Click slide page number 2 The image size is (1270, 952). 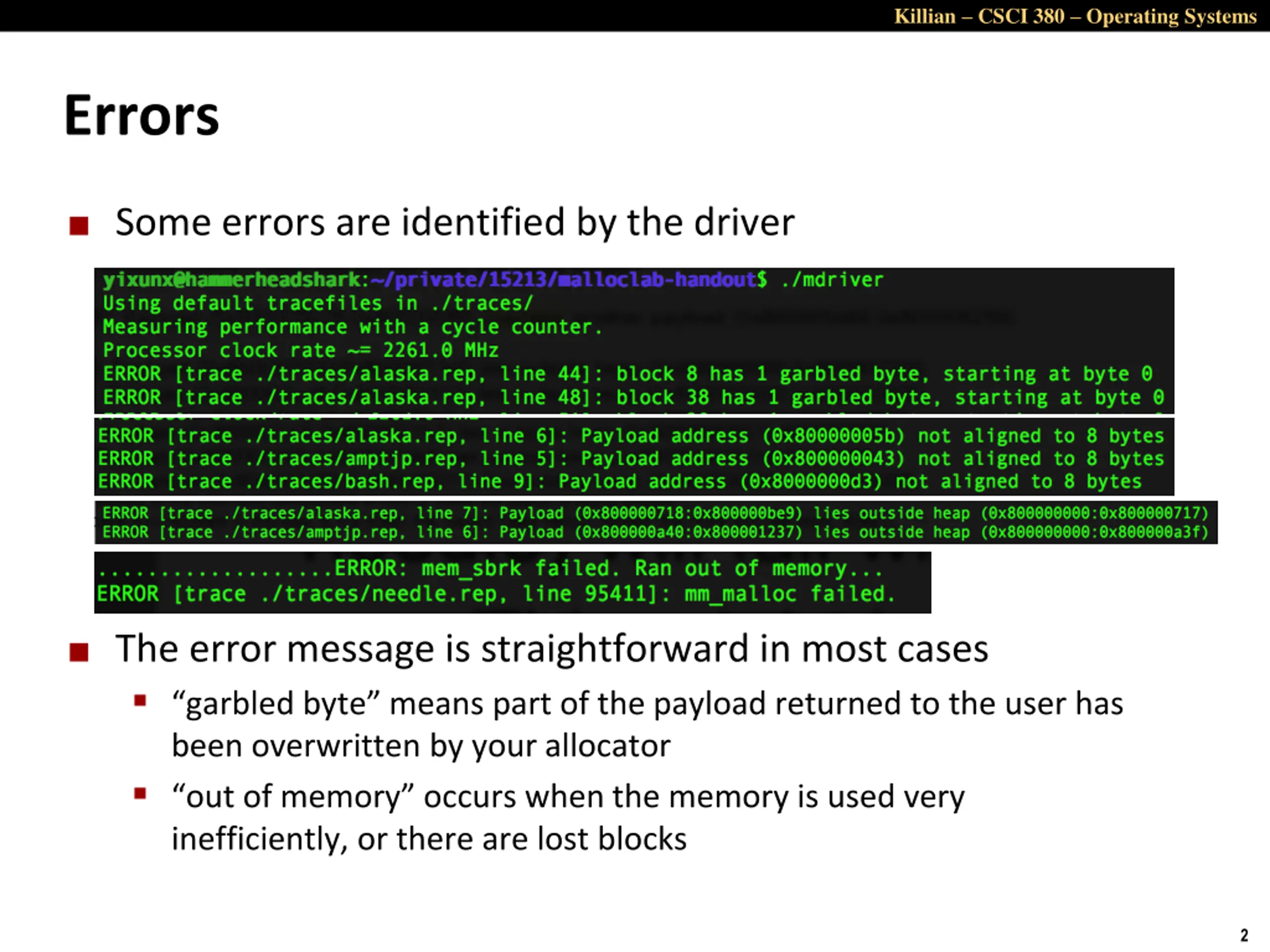click(1244, 935)
